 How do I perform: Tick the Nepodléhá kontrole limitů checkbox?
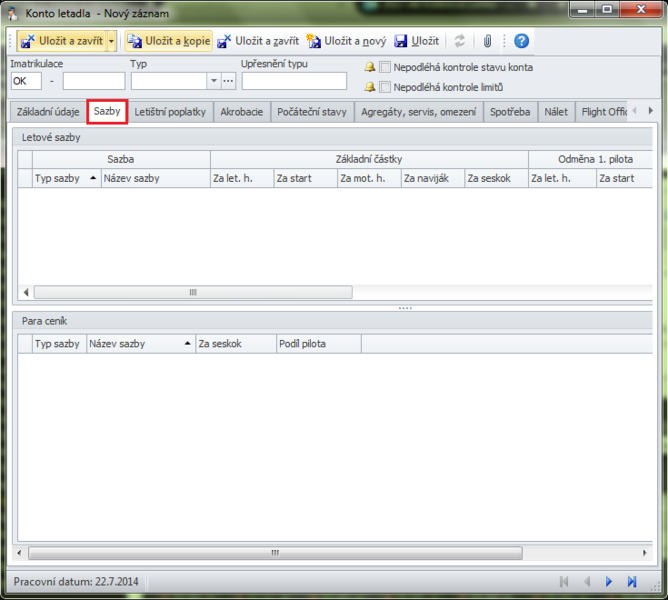point(385,87)
